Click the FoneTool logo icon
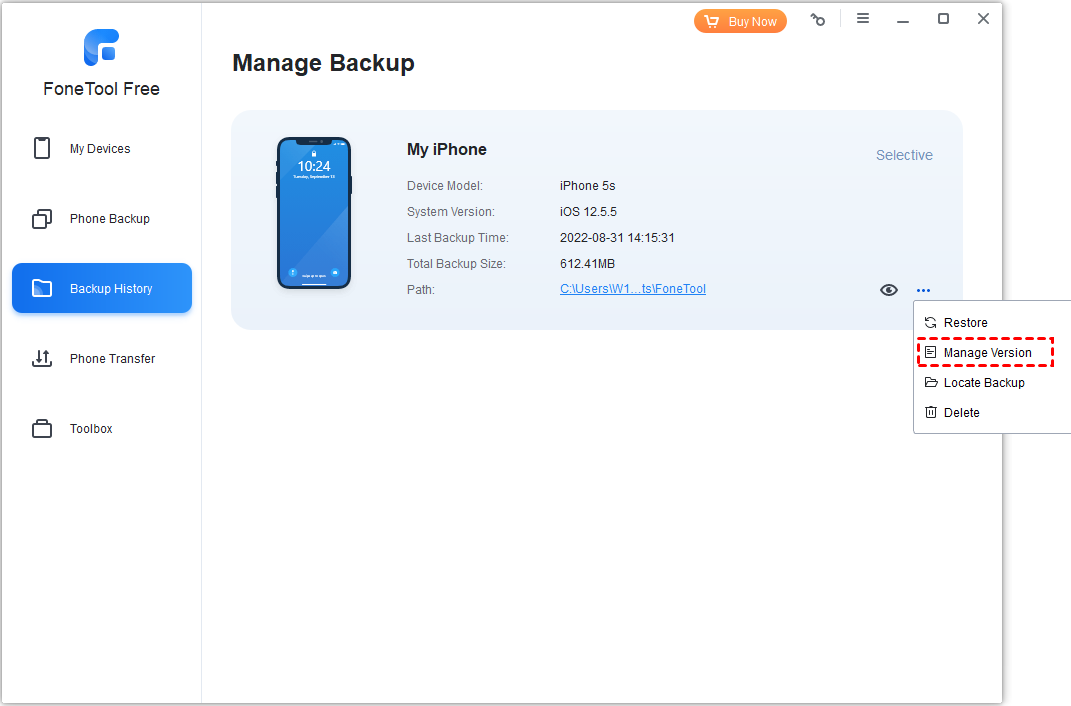This screenshot has width=1071, height=706. click(101, 47)
